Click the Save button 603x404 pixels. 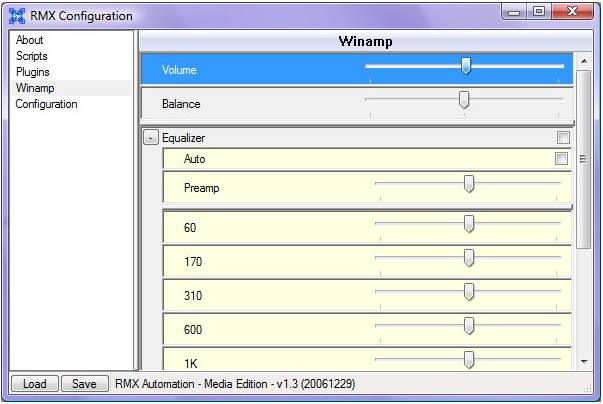click(85, 384)
